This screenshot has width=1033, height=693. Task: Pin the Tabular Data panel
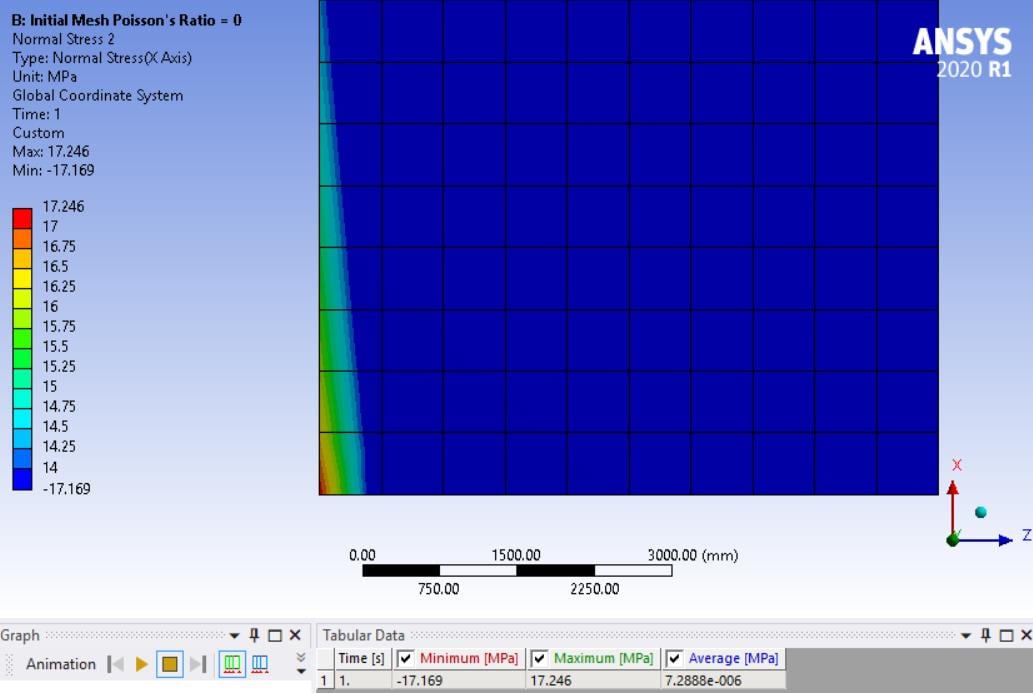986,635
